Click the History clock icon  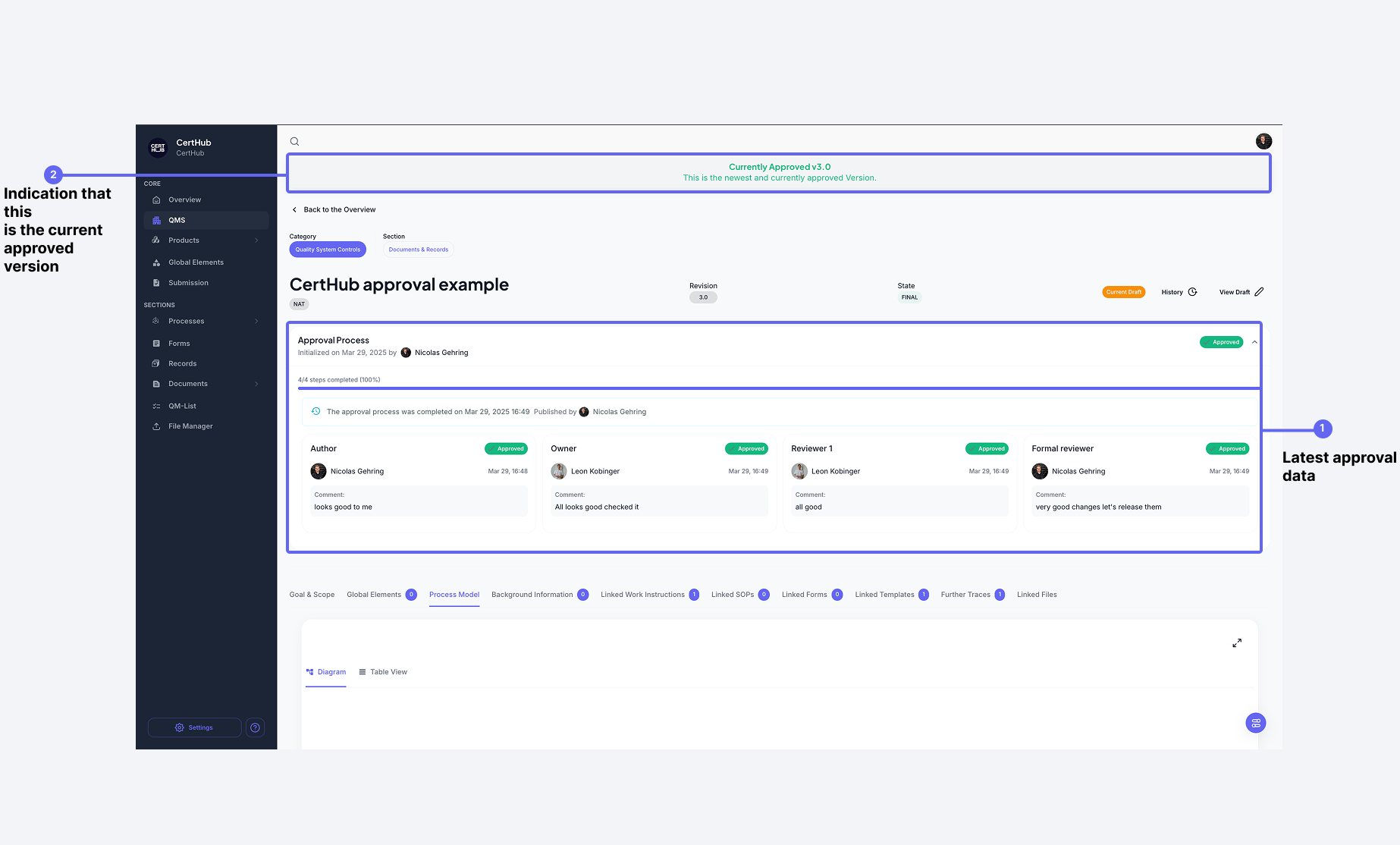click(1192, 292)
